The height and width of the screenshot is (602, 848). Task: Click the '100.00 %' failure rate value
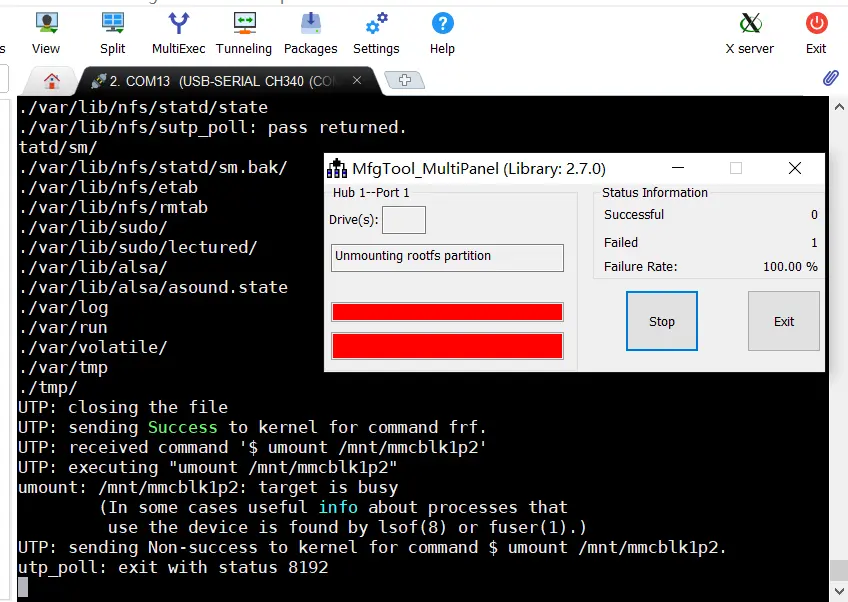coord(790,267)
